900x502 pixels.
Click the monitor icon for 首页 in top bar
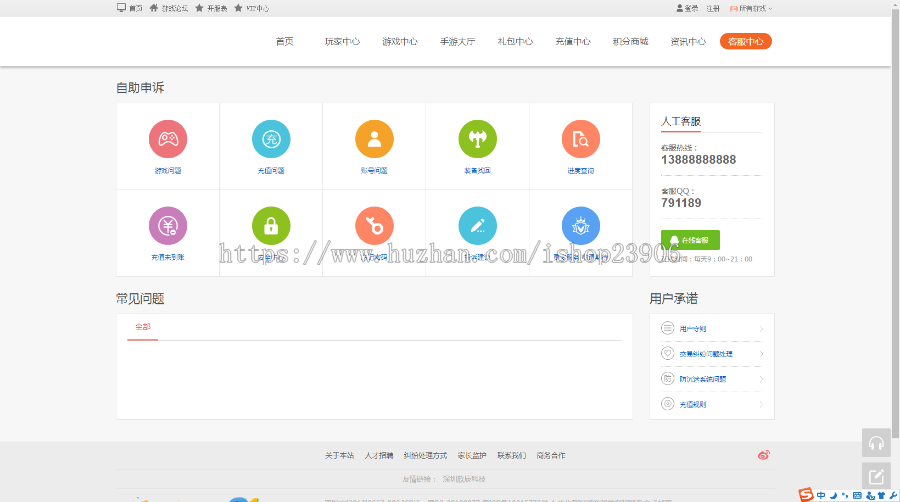(x=121, y=8)
